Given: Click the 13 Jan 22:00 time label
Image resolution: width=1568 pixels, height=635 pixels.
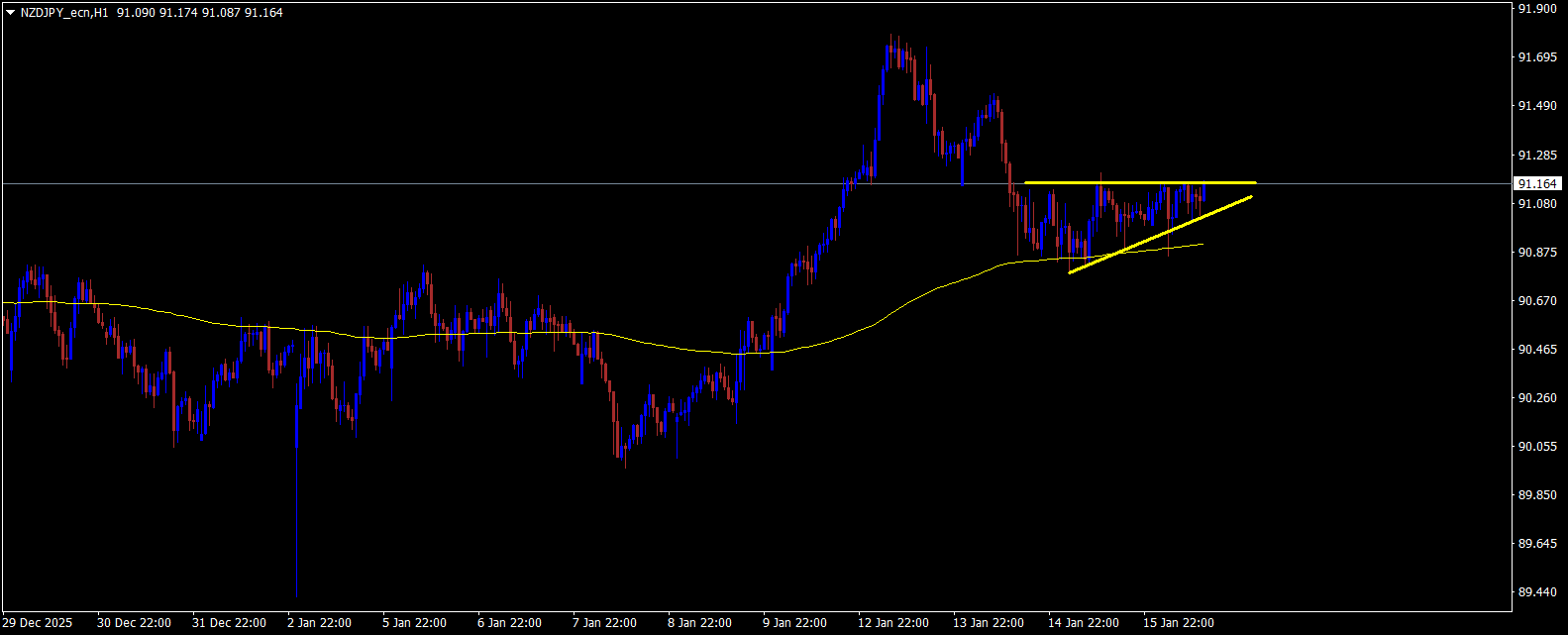Looking at the screenshot, I should (x=989, y=623).
